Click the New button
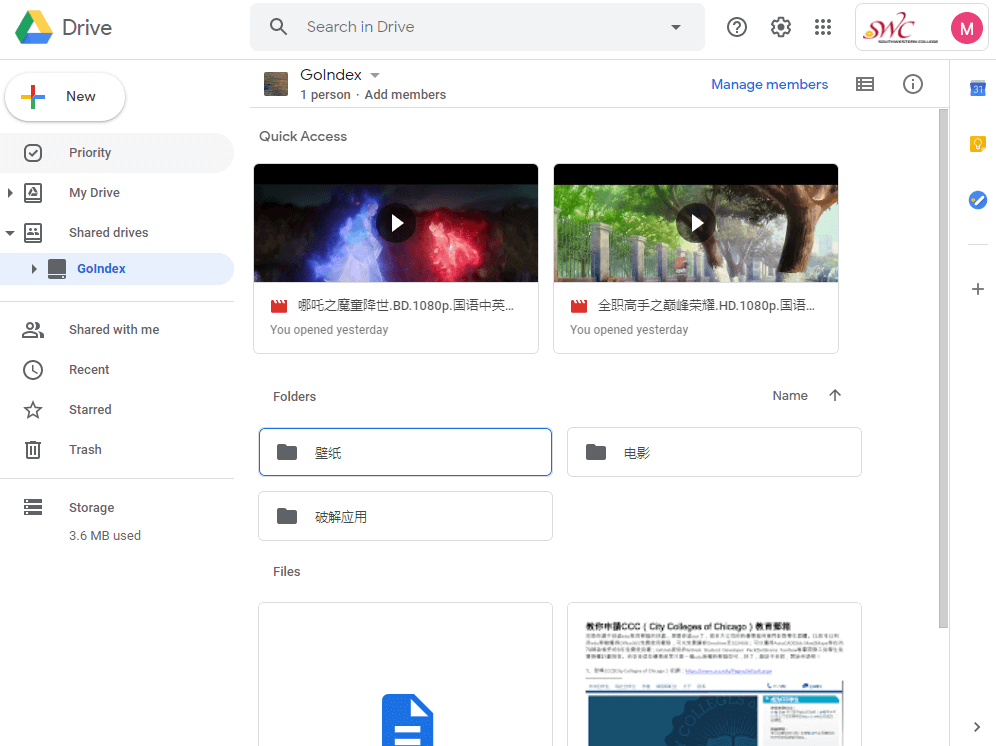 click(x=65, y=97)
